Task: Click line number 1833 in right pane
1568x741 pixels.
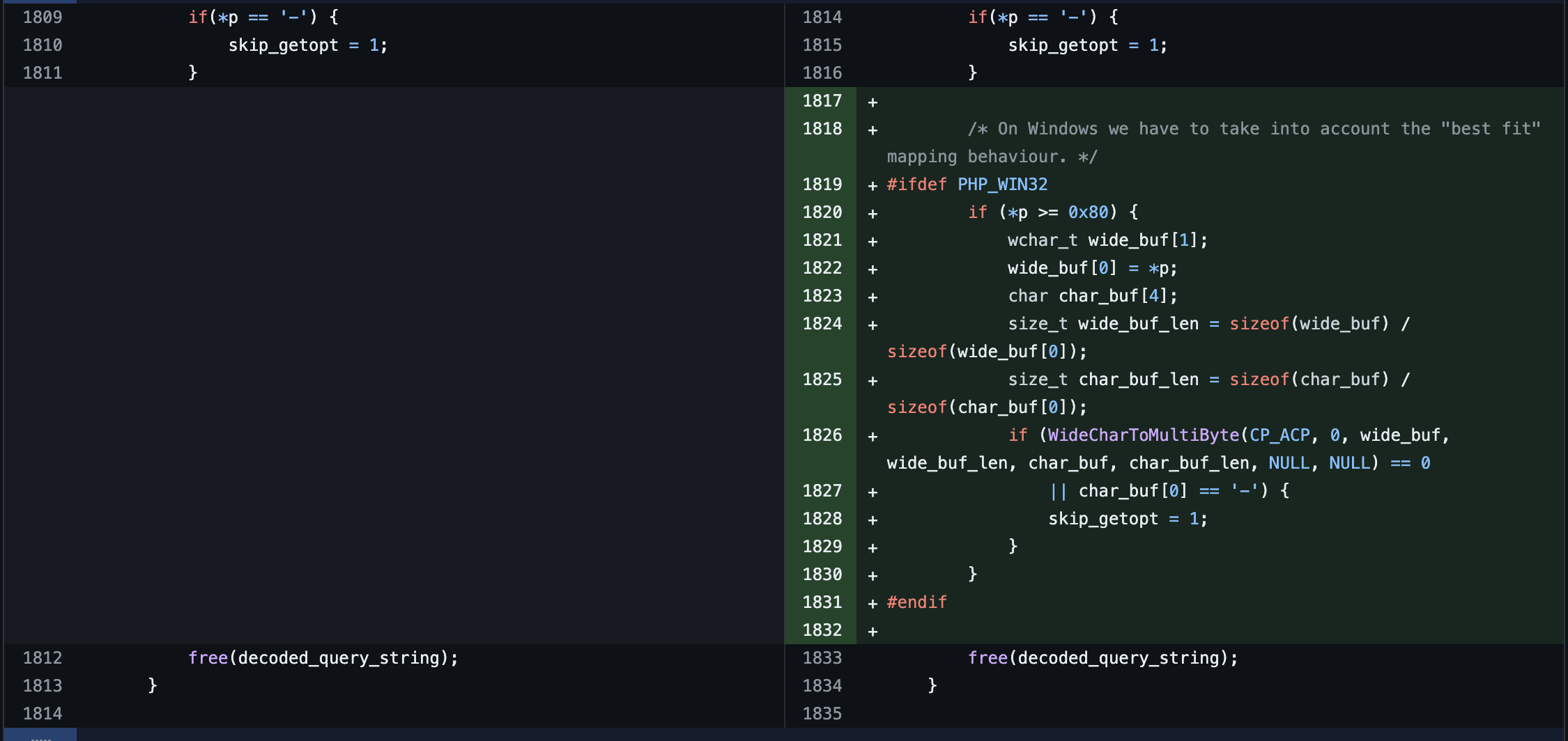Action: pyautogui.click(x=822, y=658)
